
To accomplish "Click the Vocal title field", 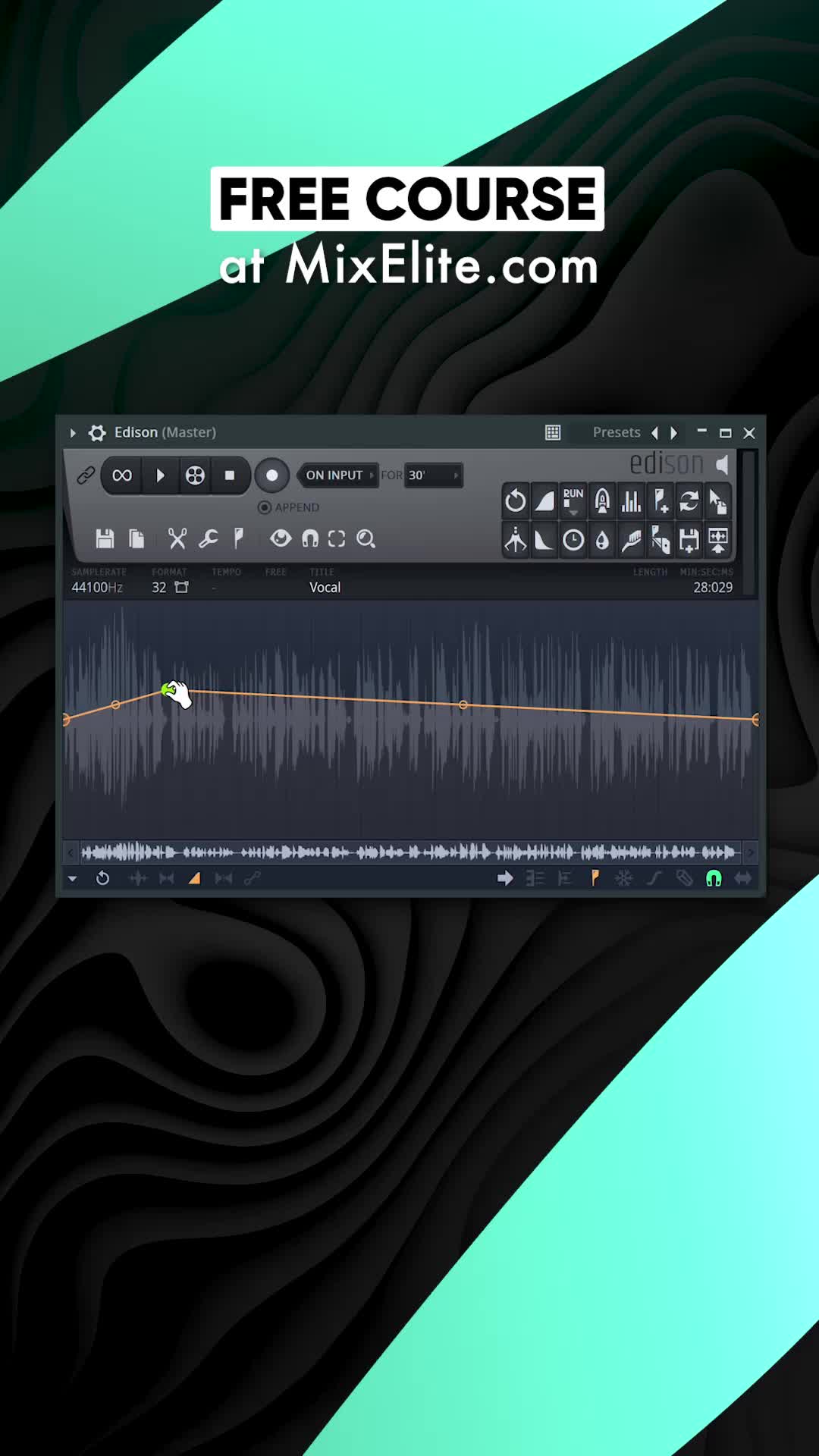I will (325, 588).
